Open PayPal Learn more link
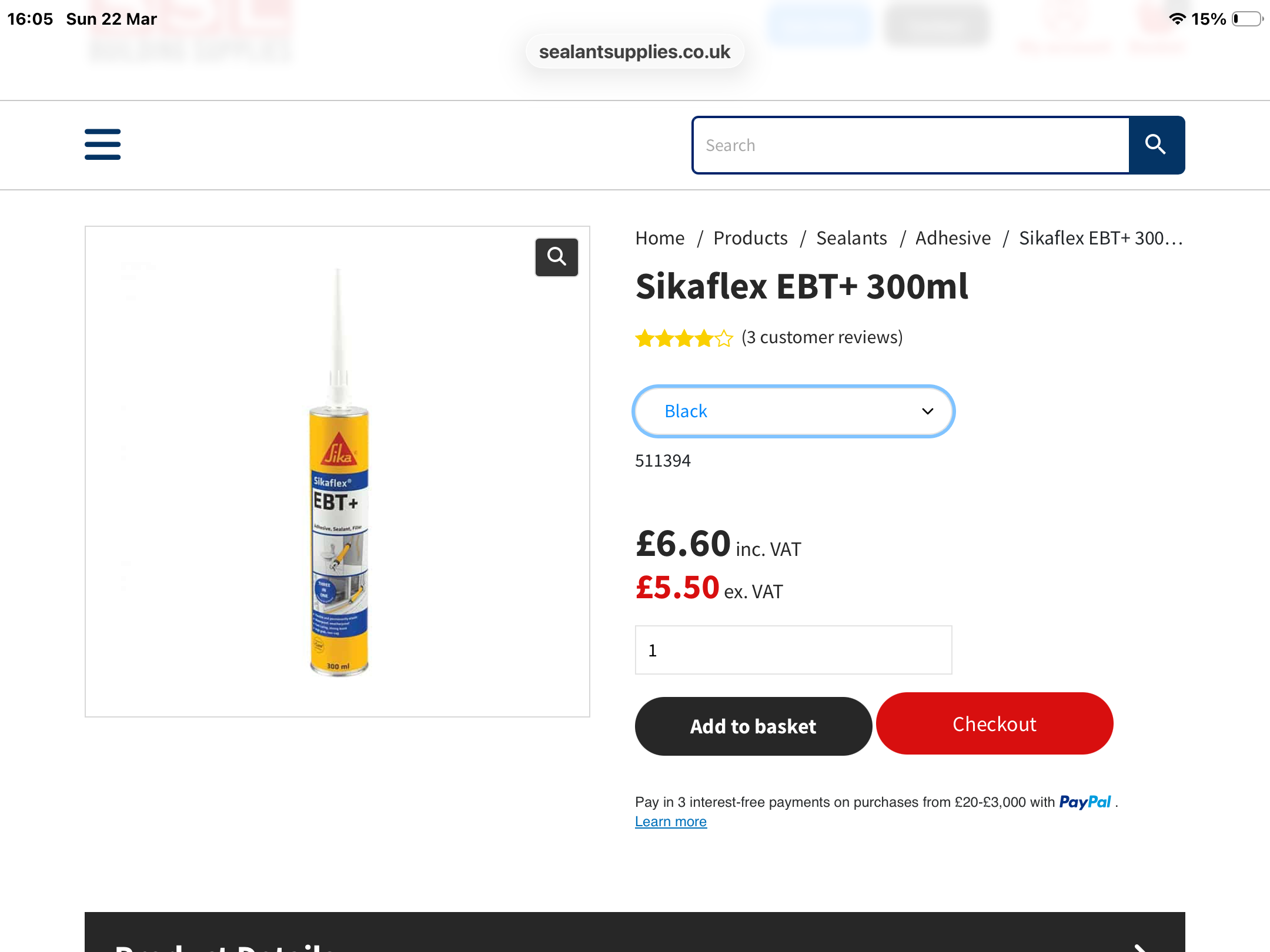Viewport: 1270px width, 952px height. pyautogui.click(x=671, y=822)
